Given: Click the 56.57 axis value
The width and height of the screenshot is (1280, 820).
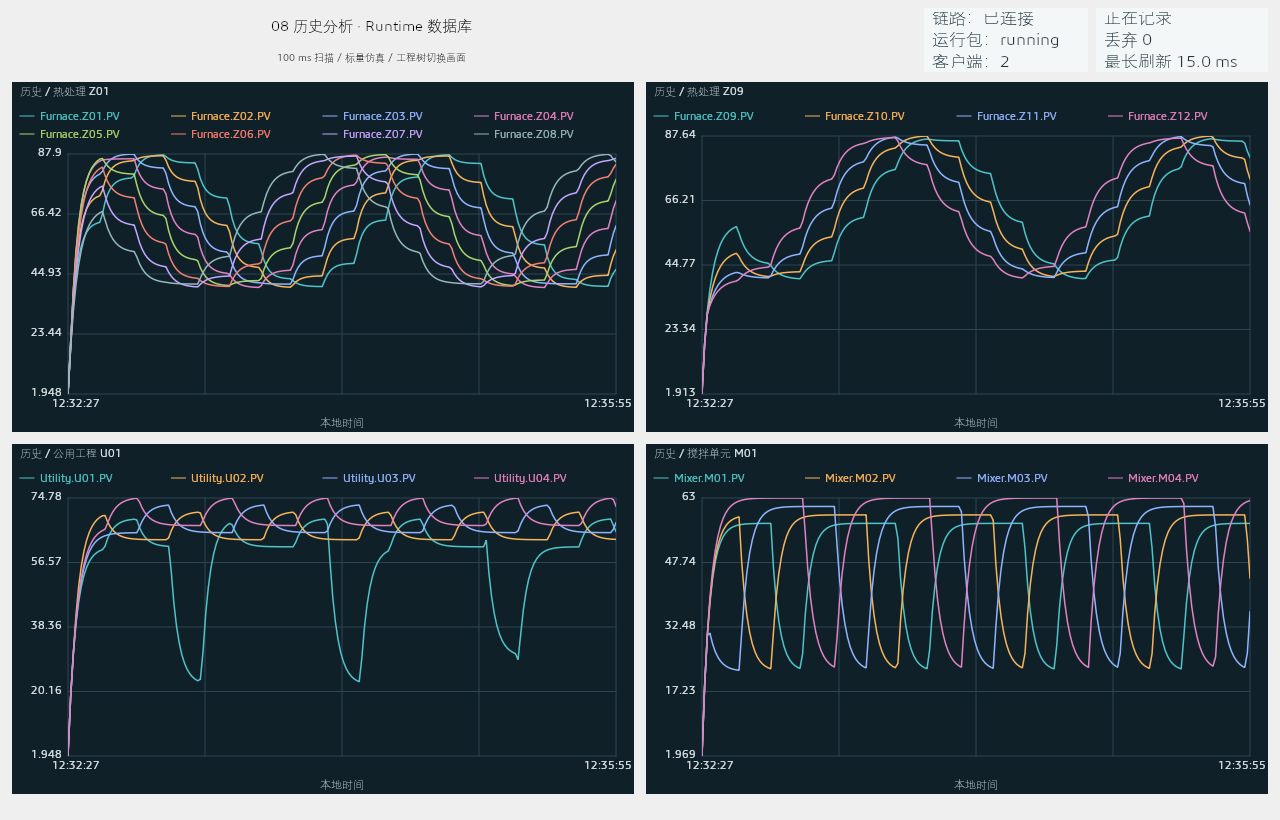Looking at the screenshot, I should 46,562.
